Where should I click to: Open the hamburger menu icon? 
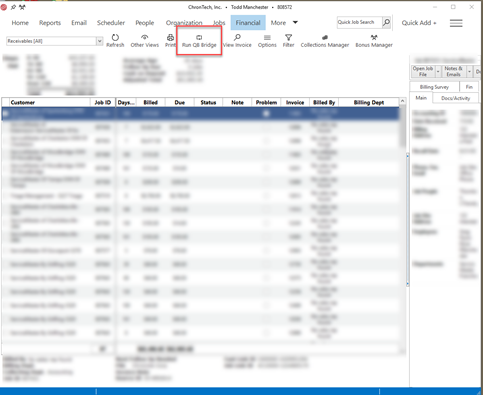pyautogui.click(x=456, y=23)
